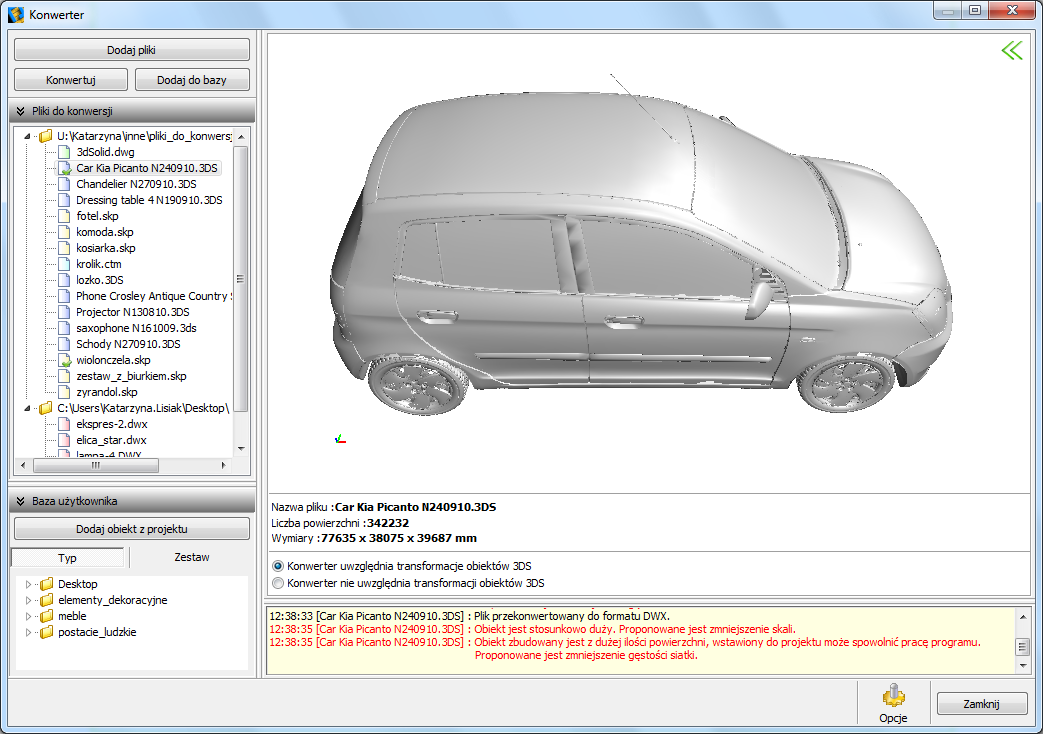
Task: Click the axis orientation gizmo in preview
Action: [x=340, y=439]
